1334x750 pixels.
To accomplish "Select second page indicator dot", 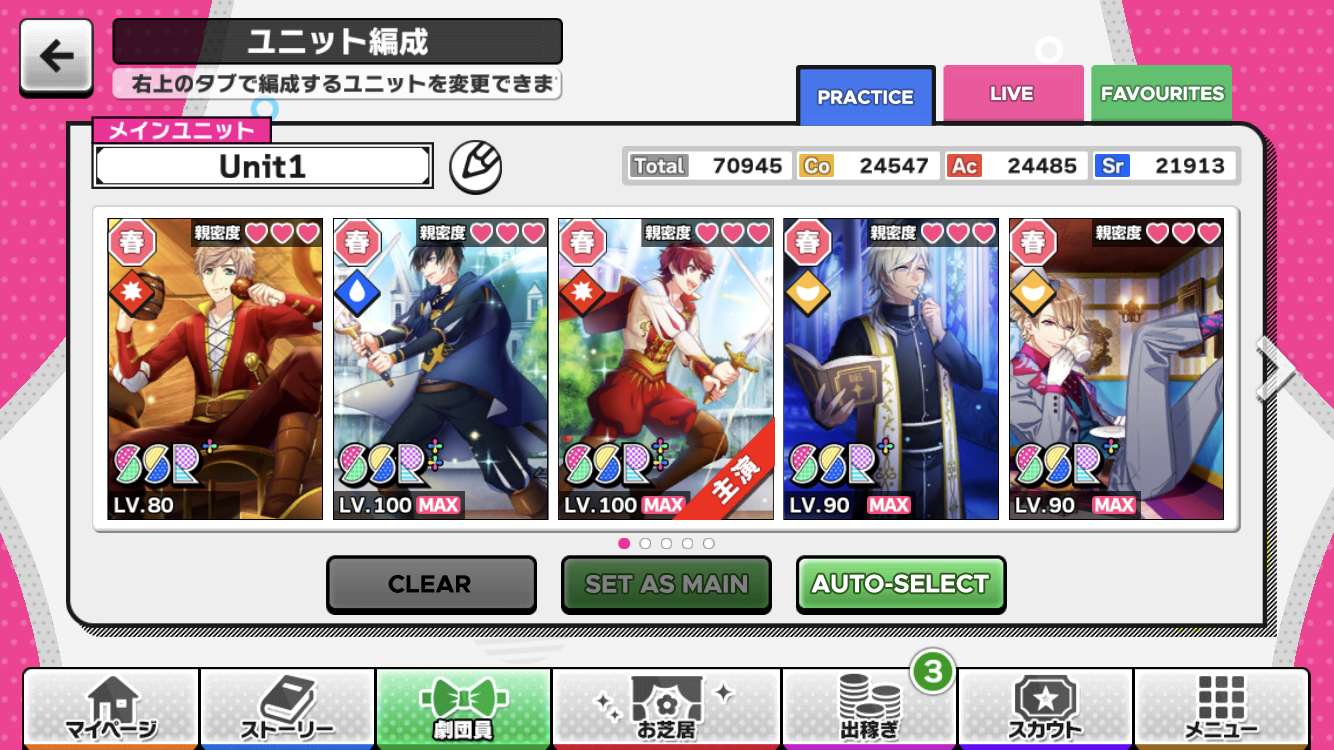I will coord(645,543).
